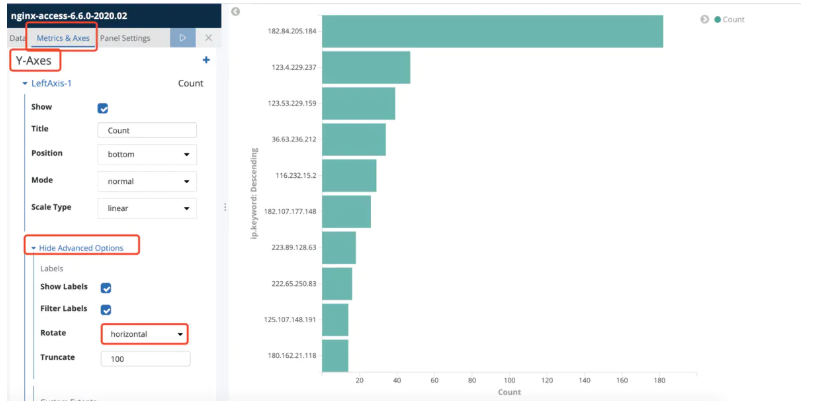Change the Rotate dropdown from horizontal
The width and height of the screenshot is (813, 410).
point(145,334)
